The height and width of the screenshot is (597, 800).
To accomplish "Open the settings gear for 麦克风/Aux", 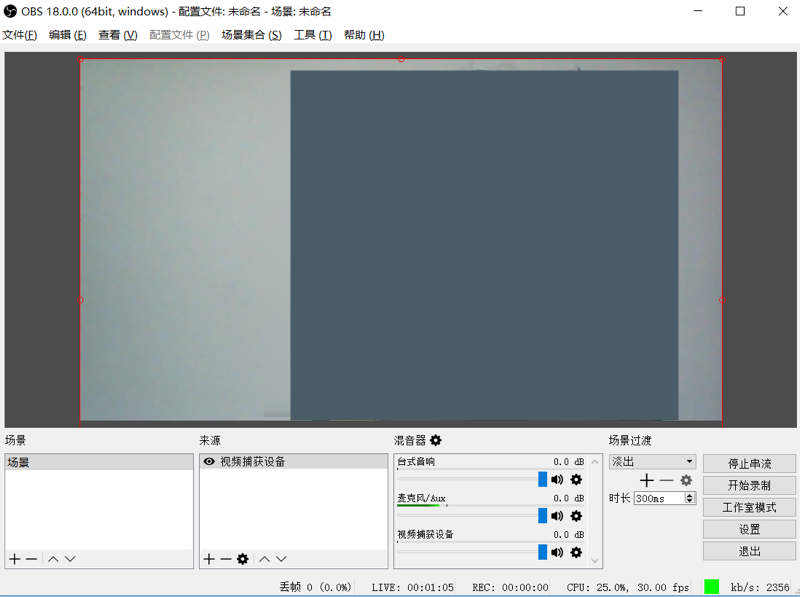I will 576,516.
